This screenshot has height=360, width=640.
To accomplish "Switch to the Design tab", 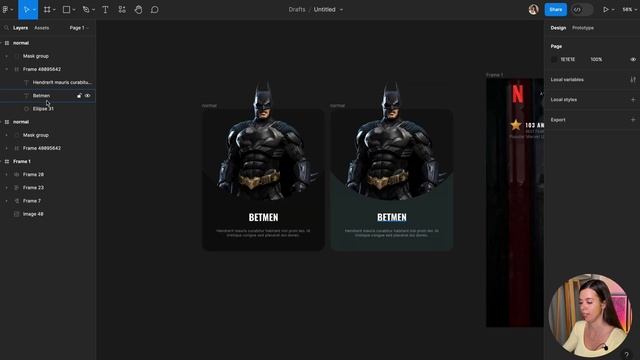I will click(x=558, y=28).
